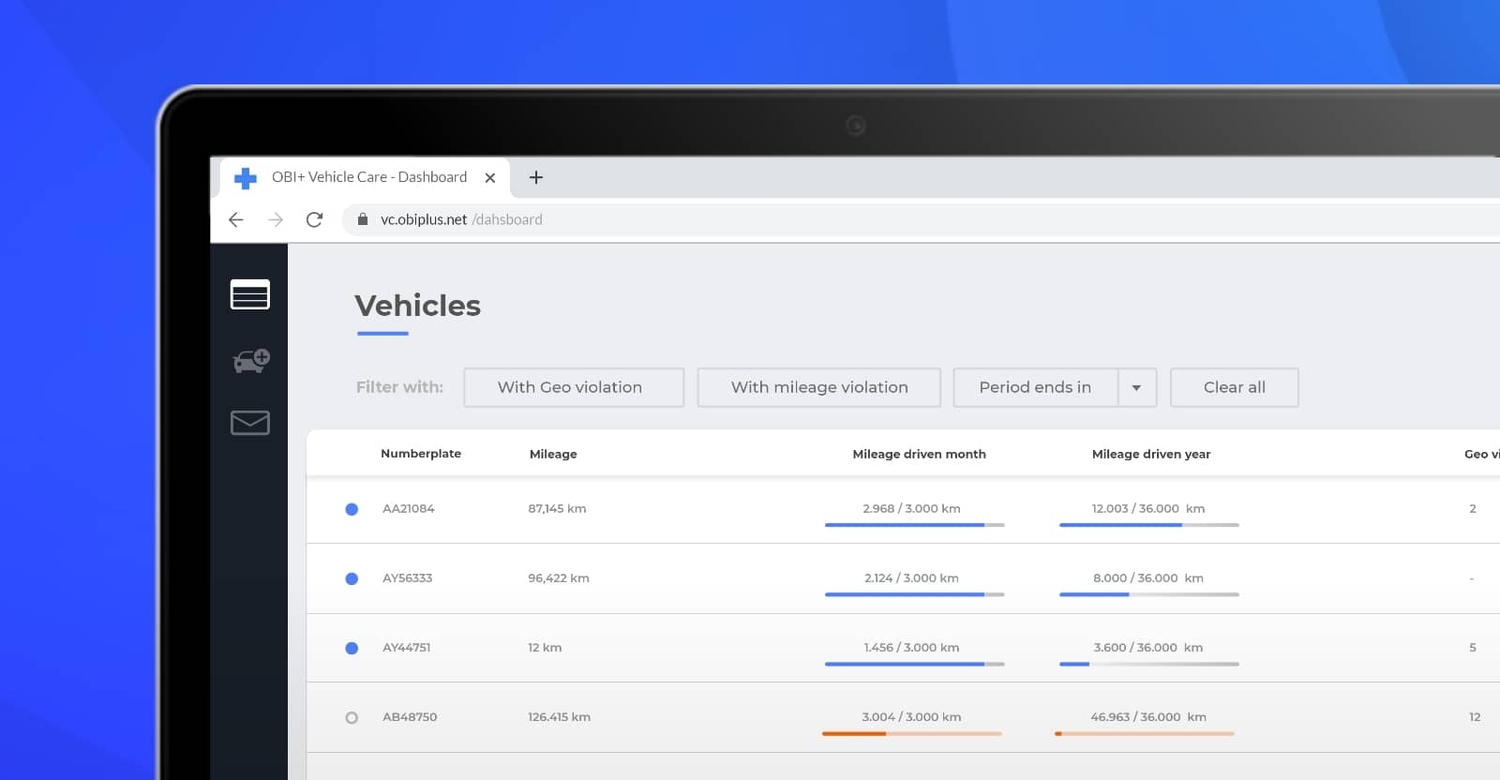Click the browser back arrow
This screenshot has width=1500, height=780.
point(235,219)
